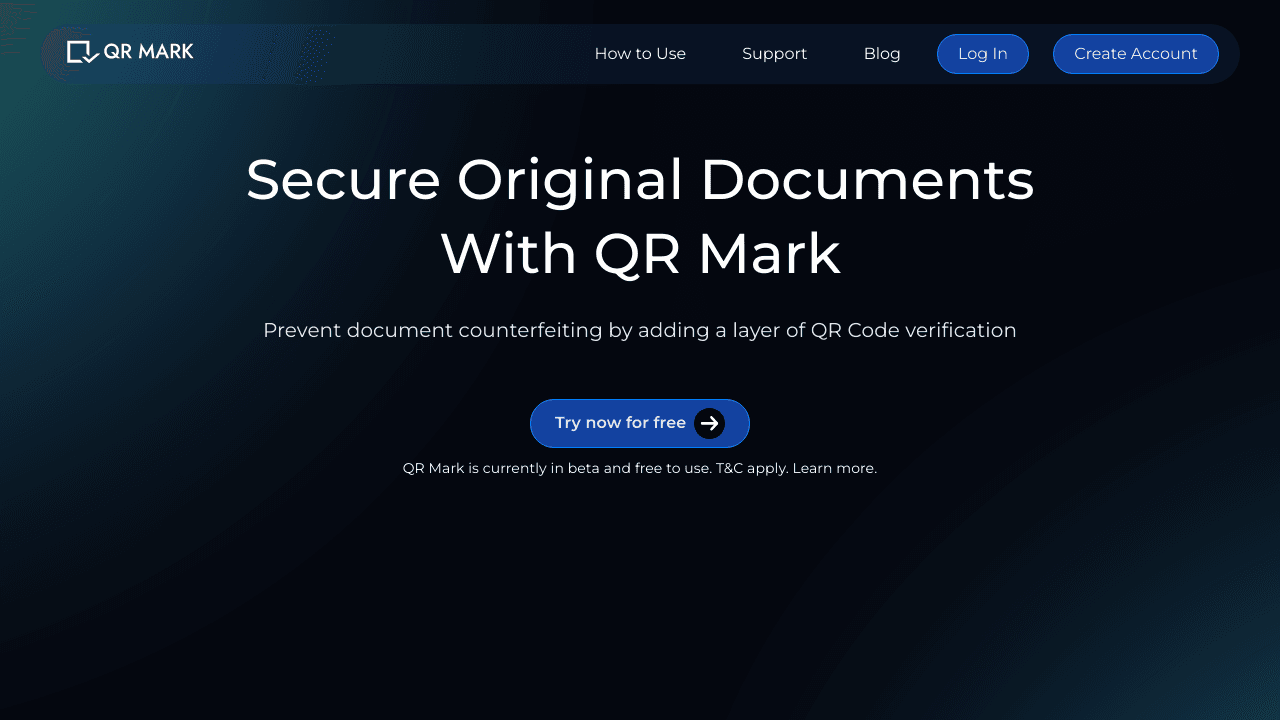
Task: Click the white arrow icon in the Try now button
Action: pyautogui.click(x=709, y=423)
